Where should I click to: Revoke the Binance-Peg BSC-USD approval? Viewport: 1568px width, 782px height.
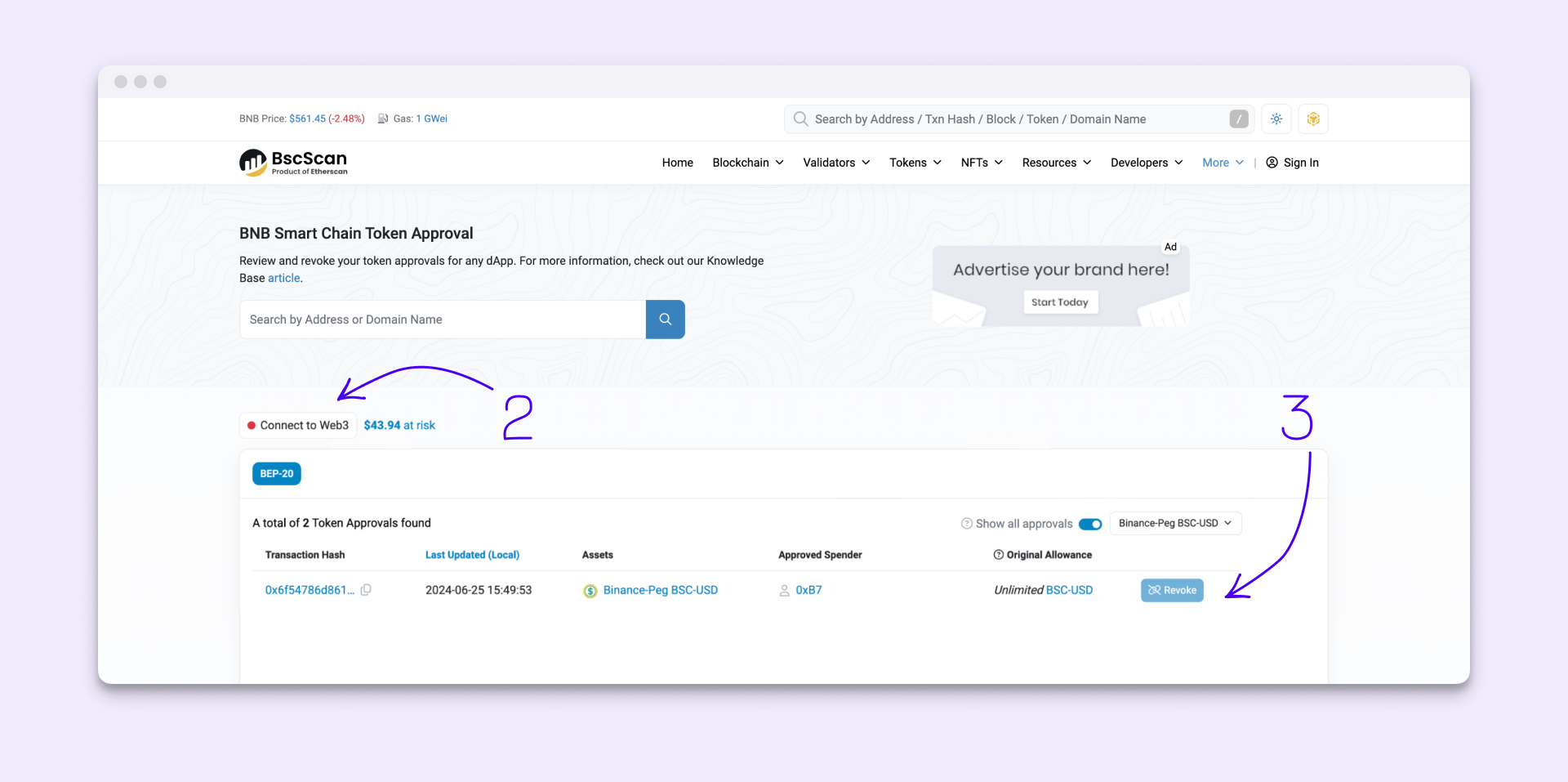click(x=1172, y=590)
